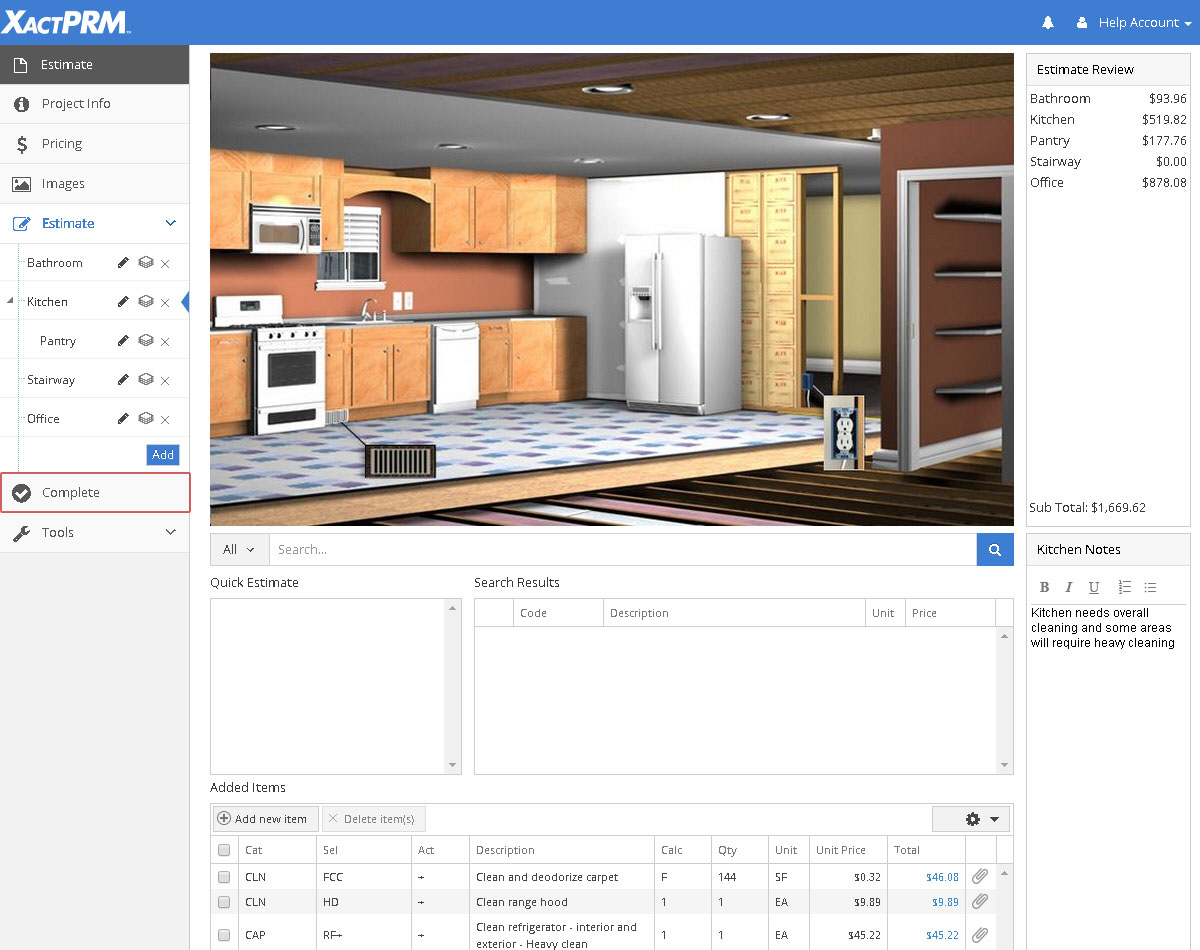
Task: Select the Clean range hood row checkbox
Action: [224, 902]
